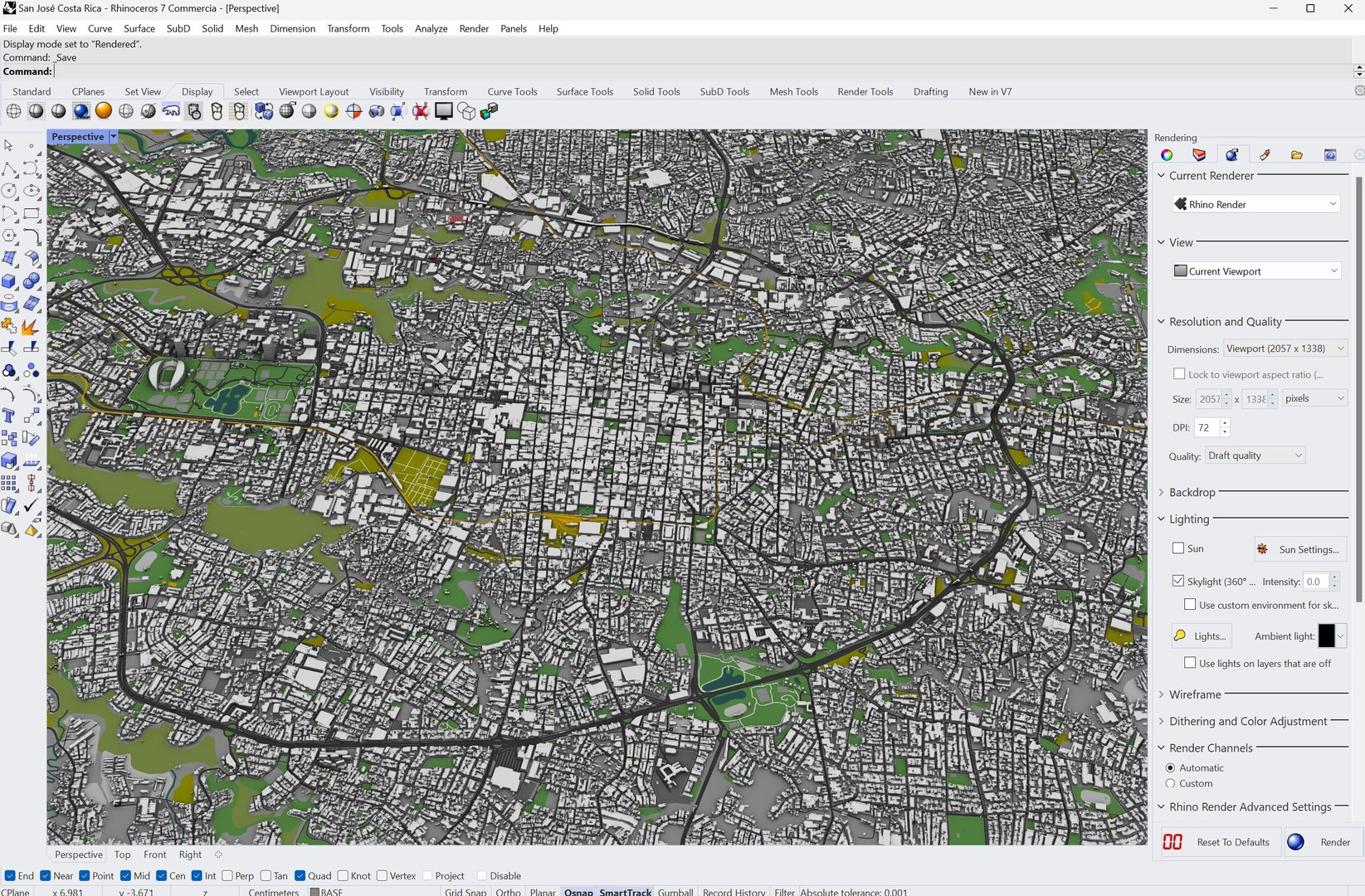Open the Materials rainbow circle panel icon
1365x896 pixels.
pyautogui.click(x=1167, y=155)
